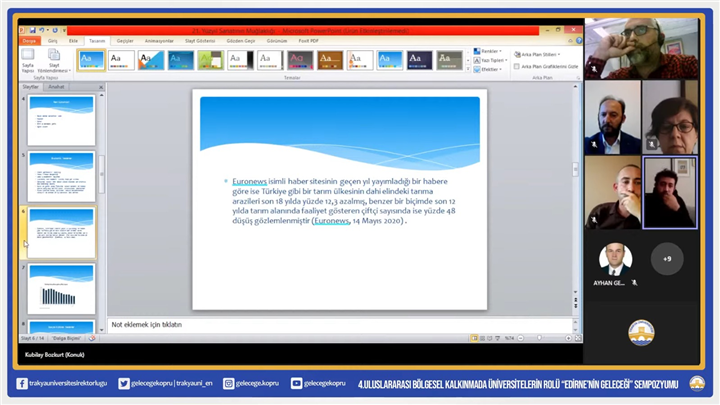Open the Renkler theme colors dropdown

488,51
